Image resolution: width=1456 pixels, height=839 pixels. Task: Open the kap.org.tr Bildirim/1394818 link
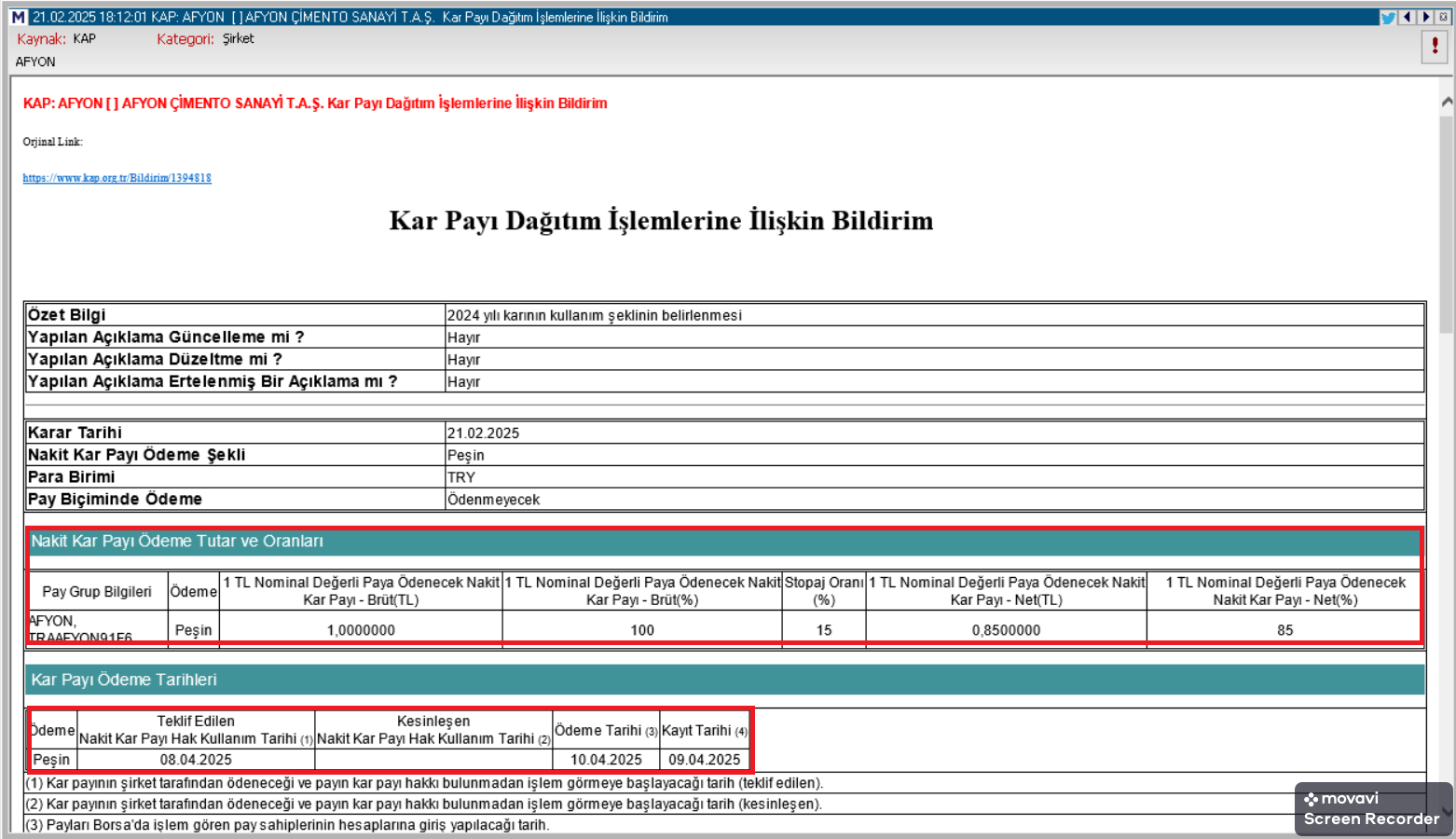[117, 178]
